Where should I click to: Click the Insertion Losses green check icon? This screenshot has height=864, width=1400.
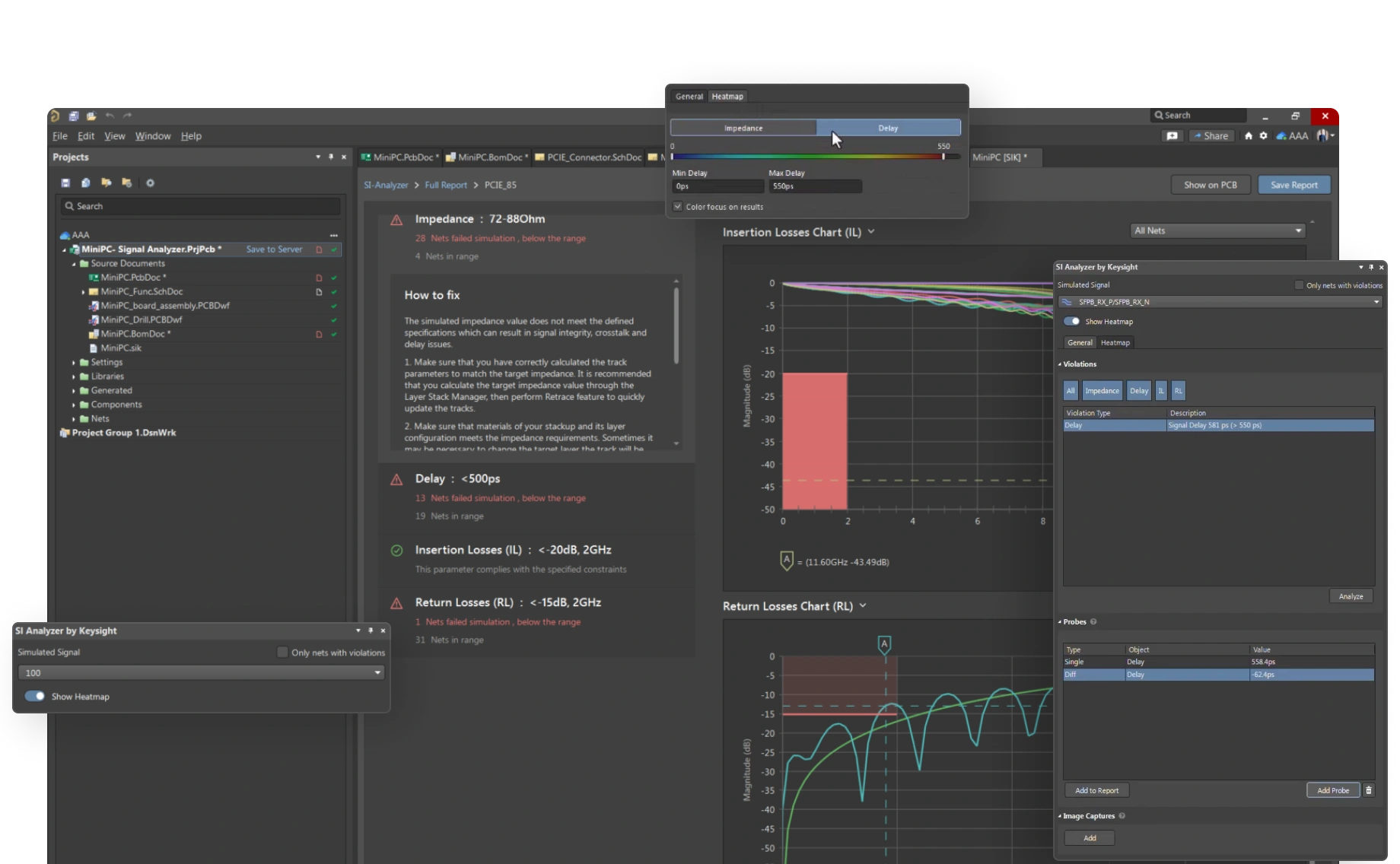coord(396,551)
